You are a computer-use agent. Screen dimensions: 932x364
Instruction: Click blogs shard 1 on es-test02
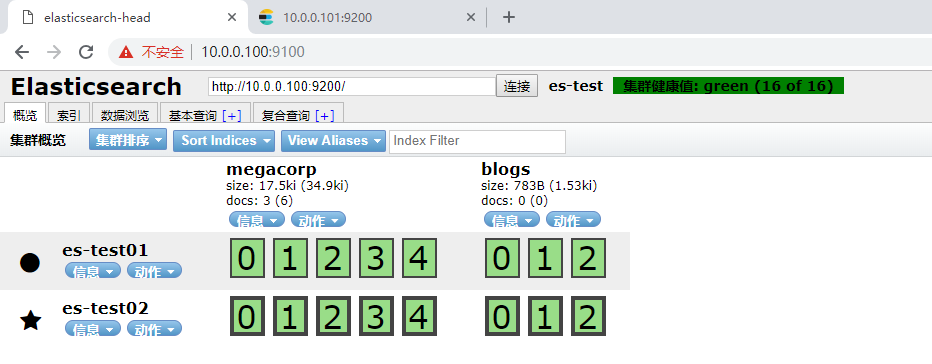point(545,316)
